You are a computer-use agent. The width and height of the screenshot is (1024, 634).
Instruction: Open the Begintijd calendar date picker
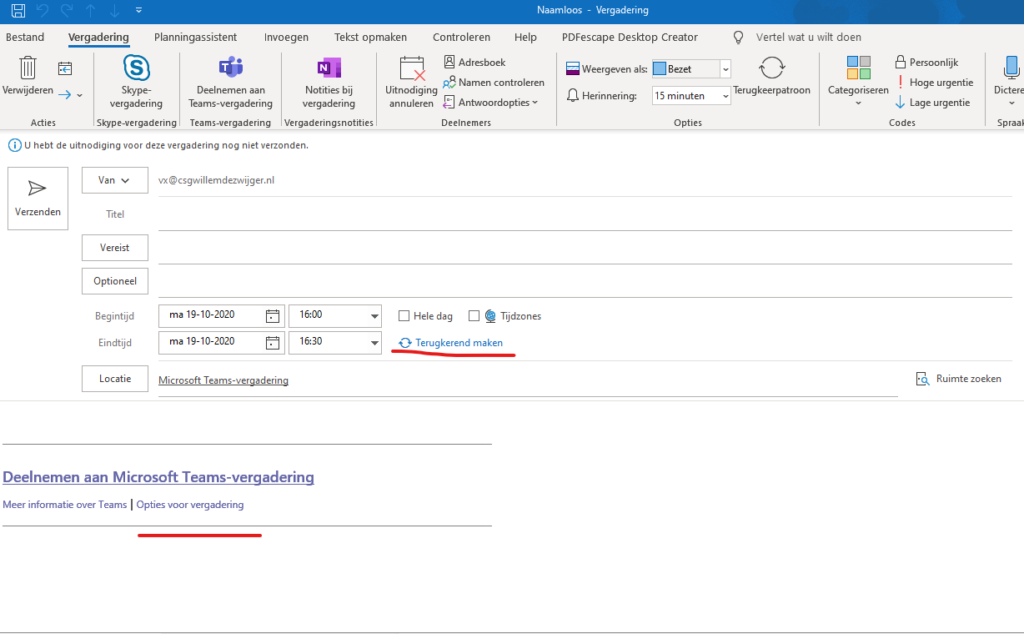tap(272, 316)
